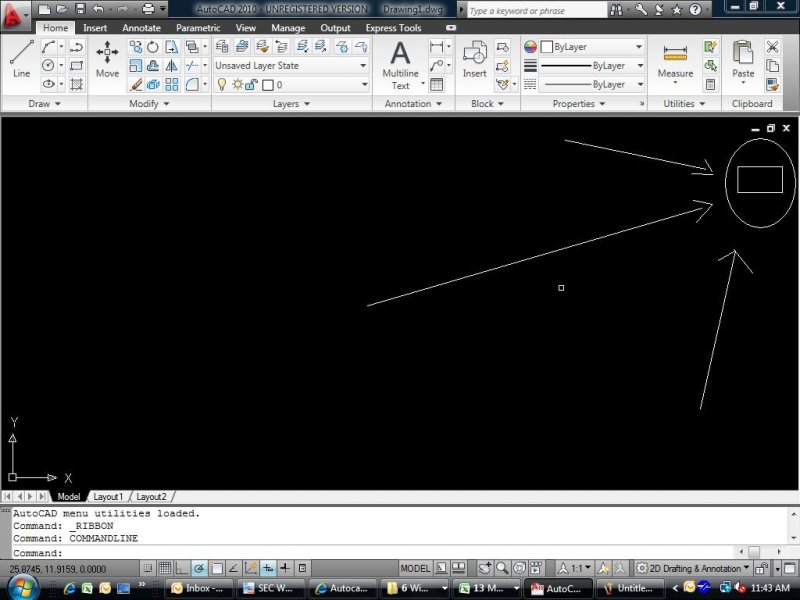800x600 pixels.
Task: Click the Plot printer icon
Action: click(148, 9)
